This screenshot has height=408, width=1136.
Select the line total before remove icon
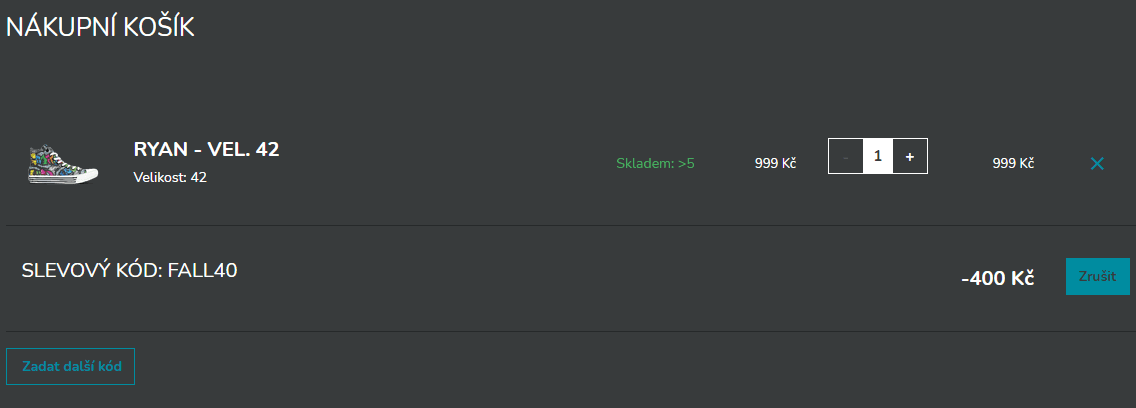pos(1013,163)
